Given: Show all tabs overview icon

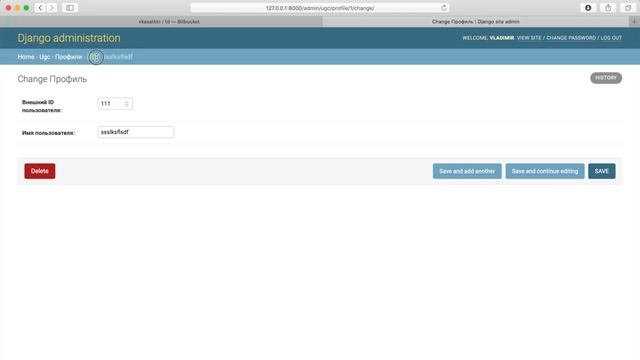Looking at the screenshot, I should tap(628, 8).
